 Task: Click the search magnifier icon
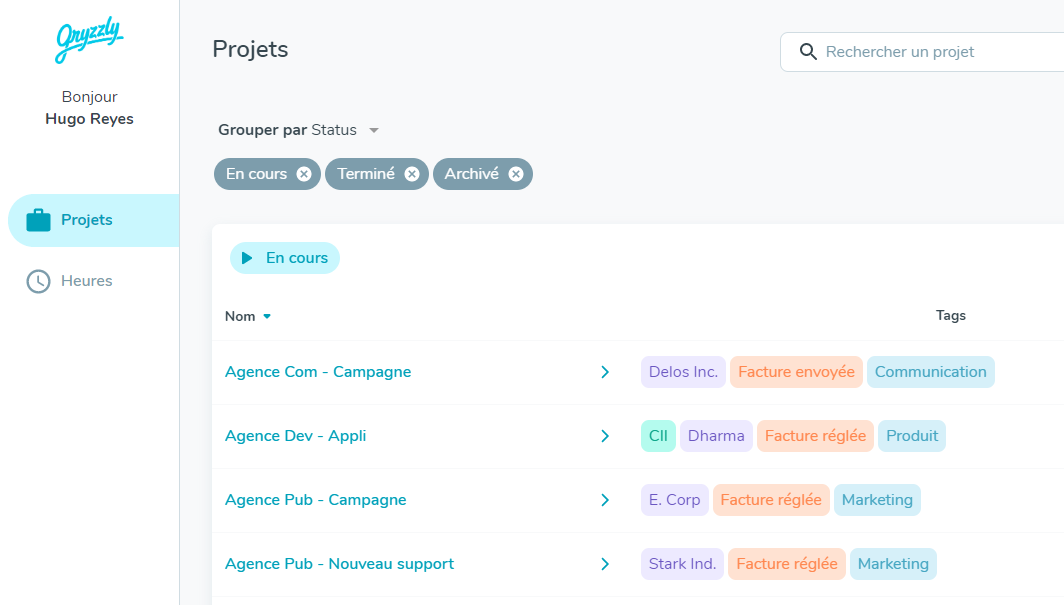pos(808,52)
